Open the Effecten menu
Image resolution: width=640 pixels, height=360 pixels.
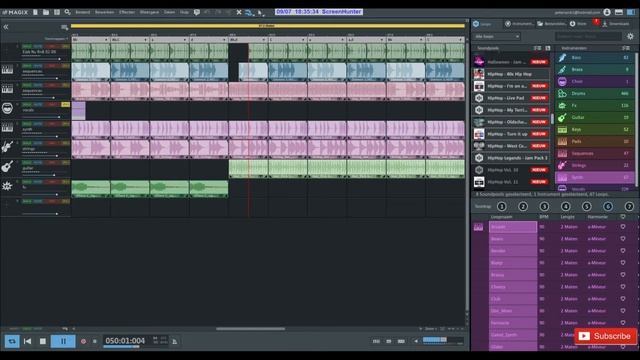click(x=127, y=12)
